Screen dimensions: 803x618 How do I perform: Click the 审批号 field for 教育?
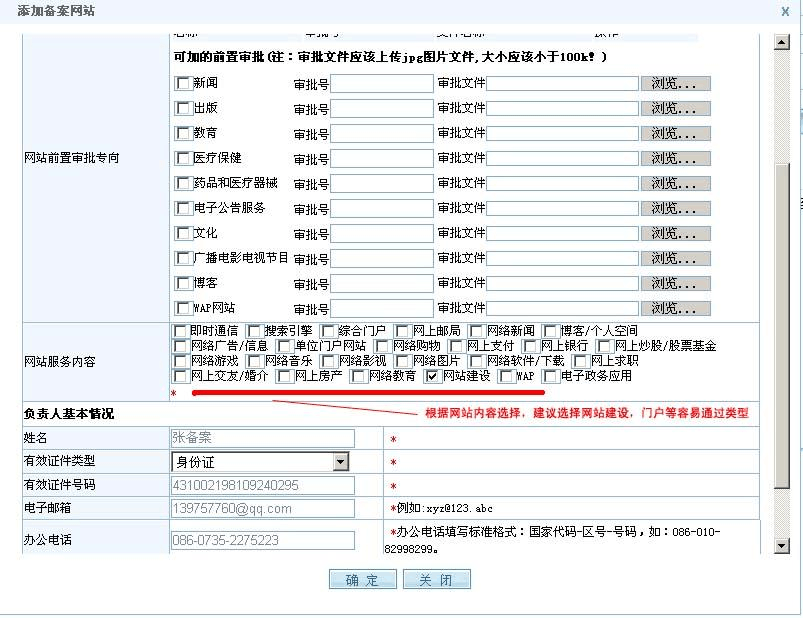[x=382, y=133]
